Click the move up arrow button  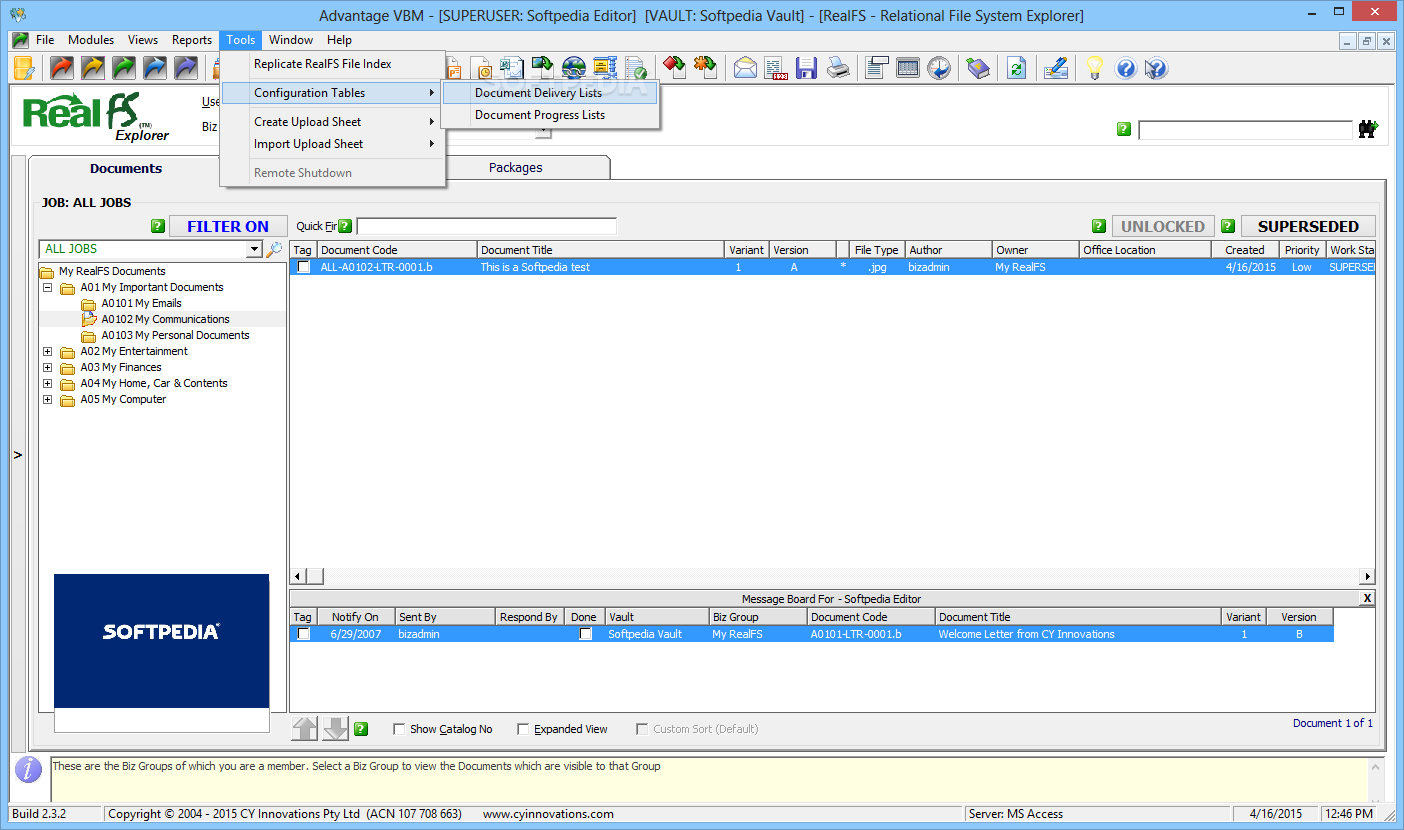pos(305,729)
